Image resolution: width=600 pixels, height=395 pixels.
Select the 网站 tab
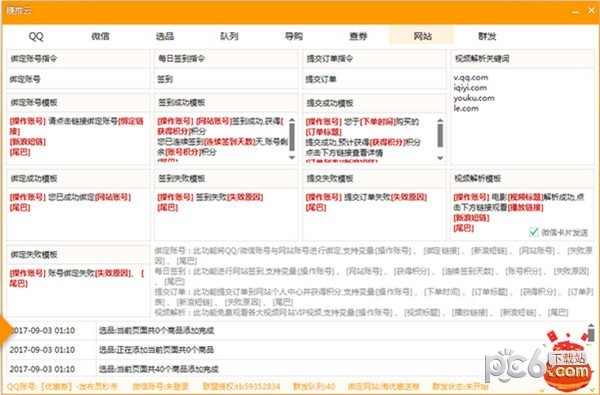point(422,36)
